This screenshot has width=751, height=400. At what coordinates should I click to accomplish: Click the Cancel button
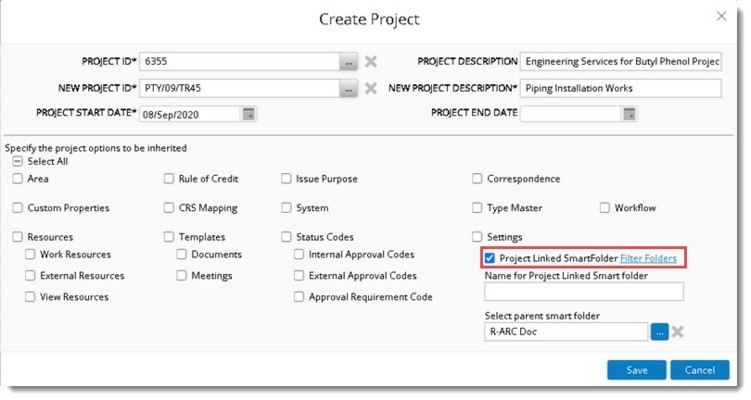pyautogui.click(x=700, y=370)
